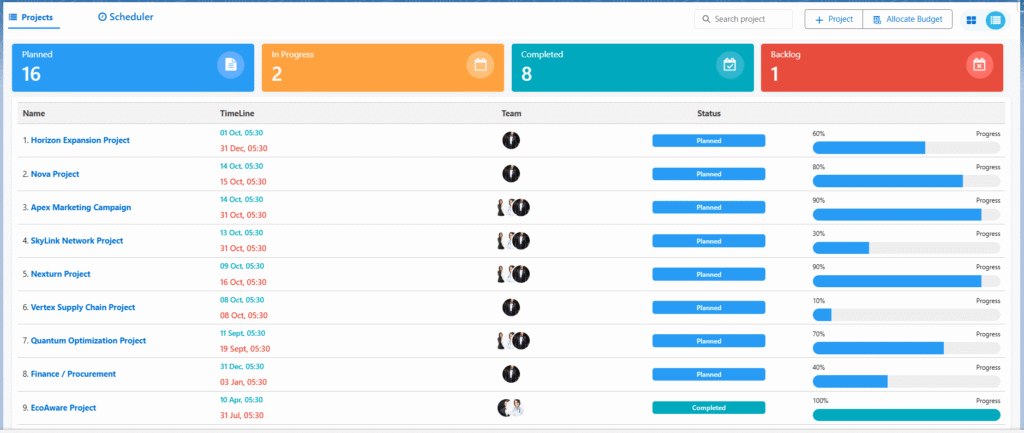Viewport: 1024px width, 433px height.
Task: Click the Quantum Optimization Project progress bar
Action: (906, 348)
